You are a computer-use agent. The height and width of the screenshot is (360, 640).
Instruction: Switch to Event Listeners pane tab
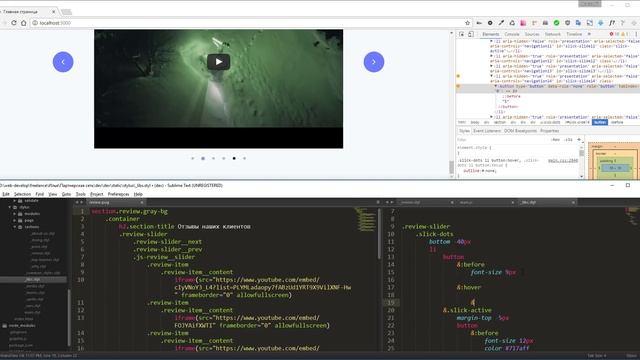487,131
